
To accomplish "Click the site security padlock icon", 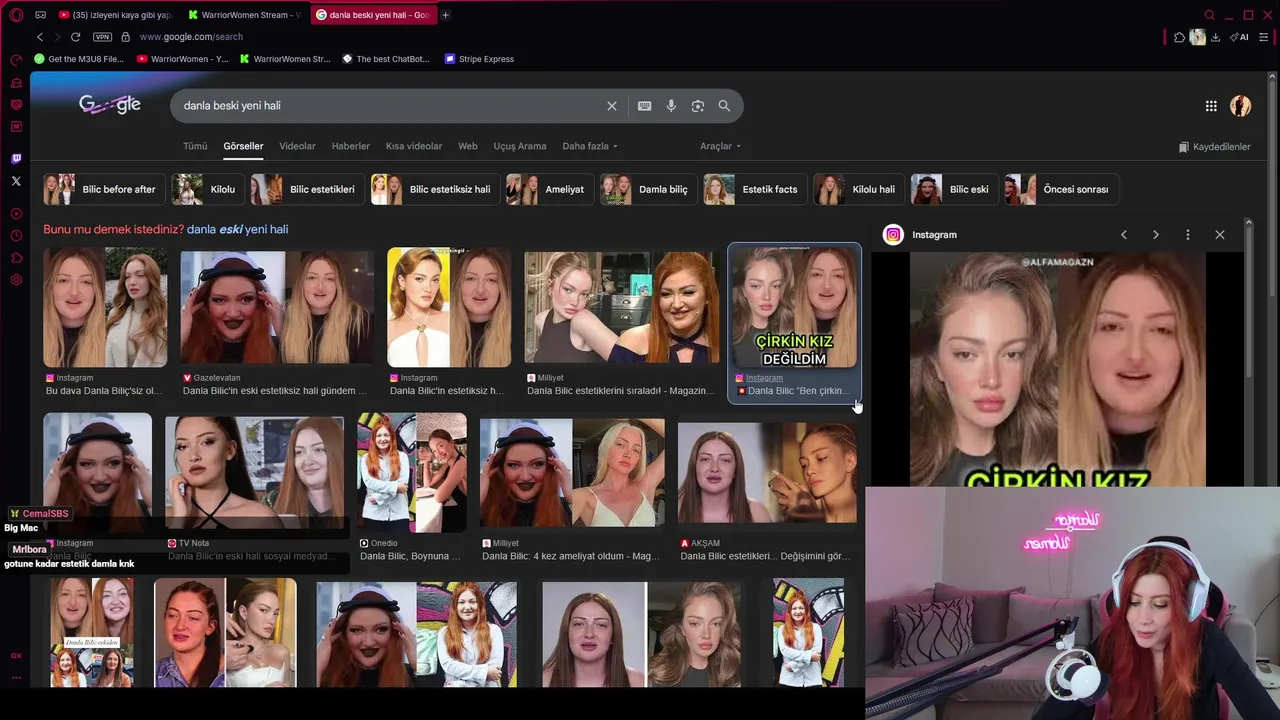I will (125, 37).
